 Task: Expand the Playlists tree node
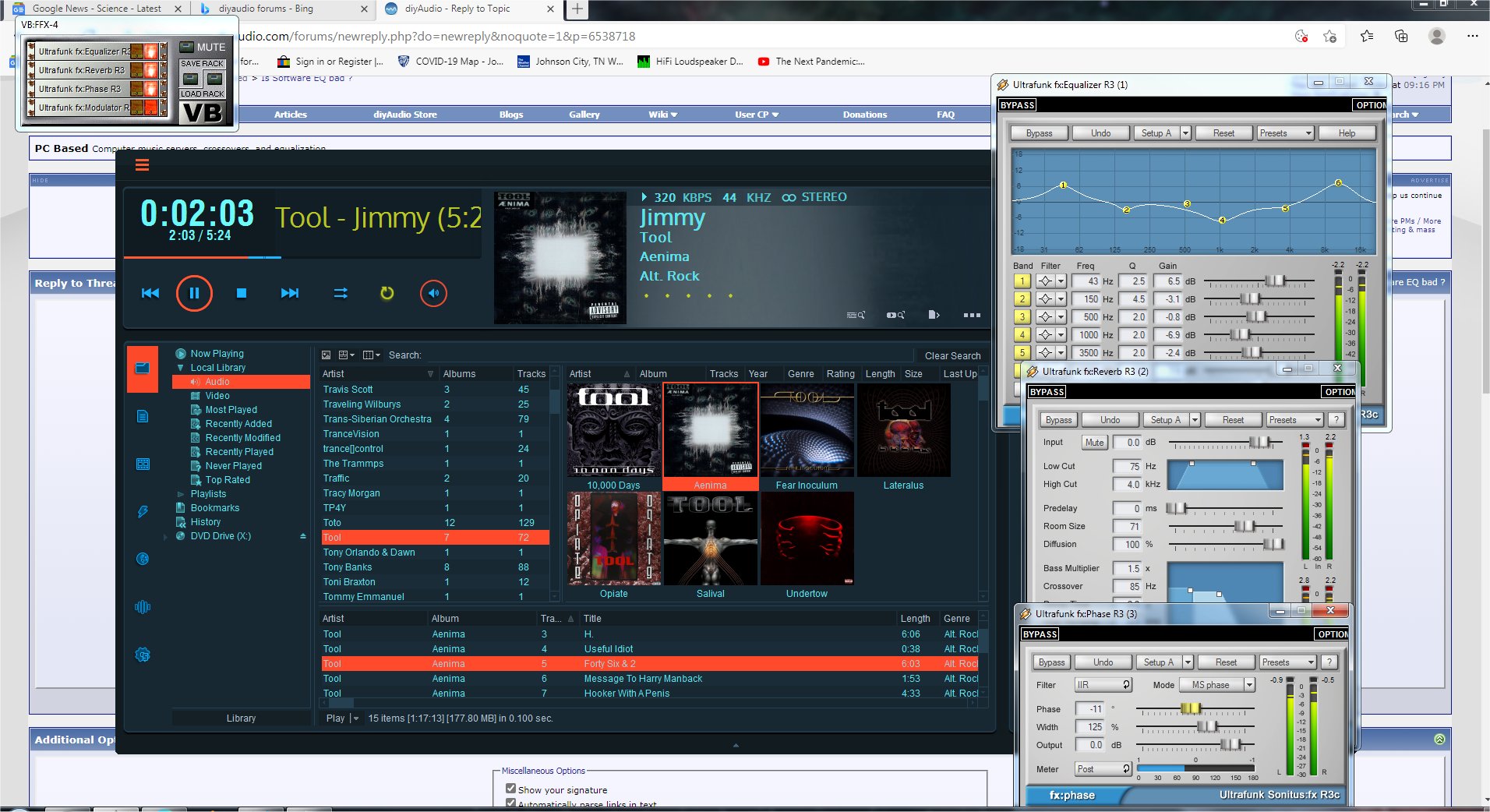(x=181, y=494)
